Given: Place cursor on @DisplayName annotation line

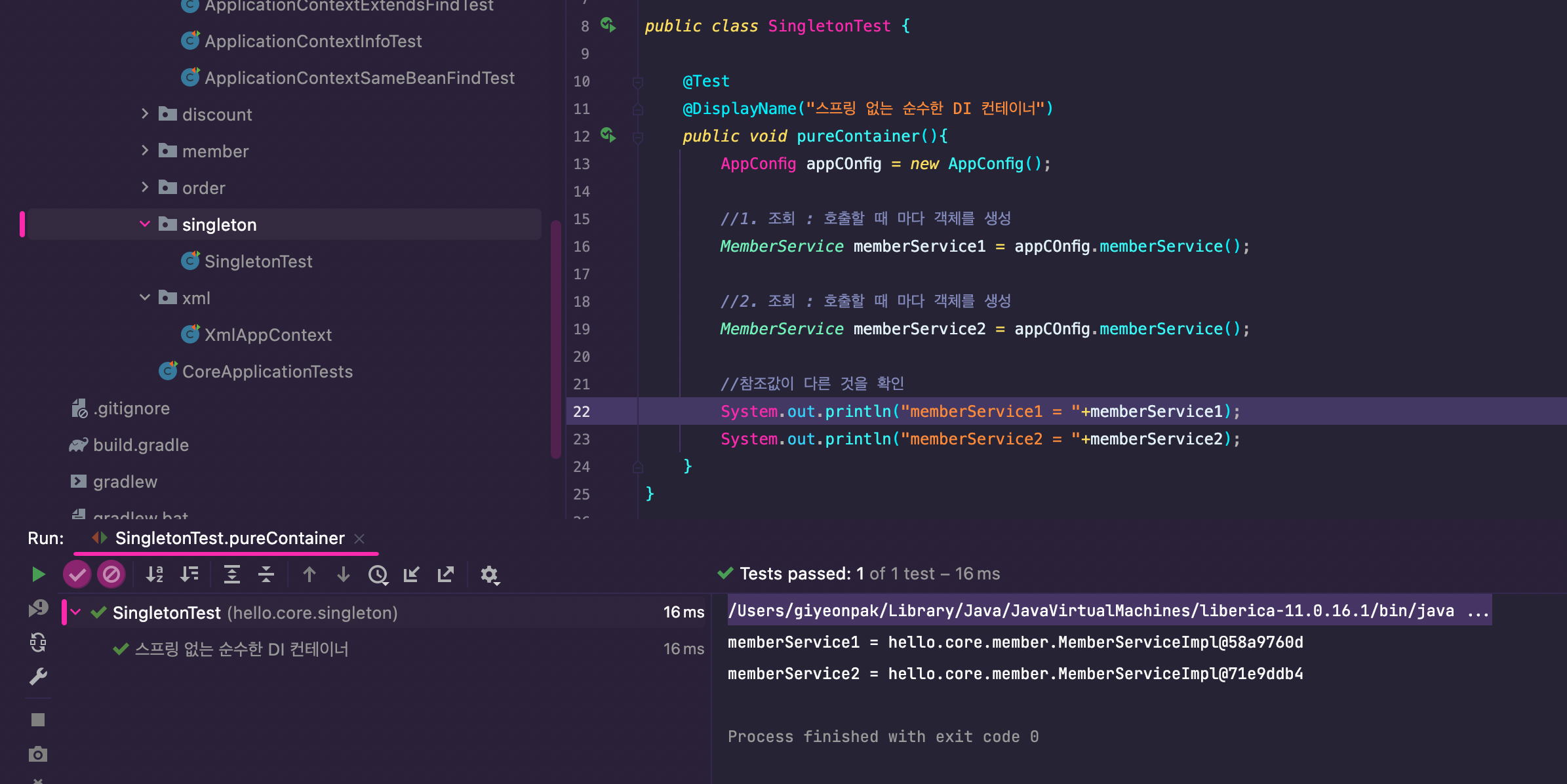Looking at the screenshot, I should coord(867,108).
